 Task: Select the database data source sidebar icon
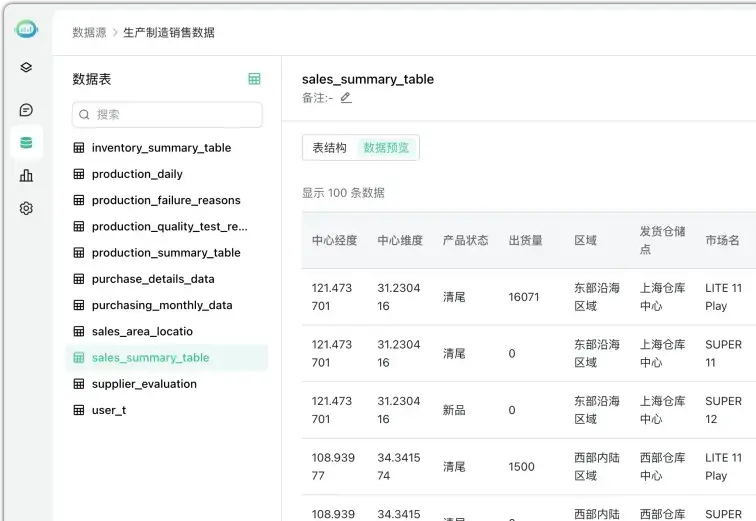pos(26,143)
